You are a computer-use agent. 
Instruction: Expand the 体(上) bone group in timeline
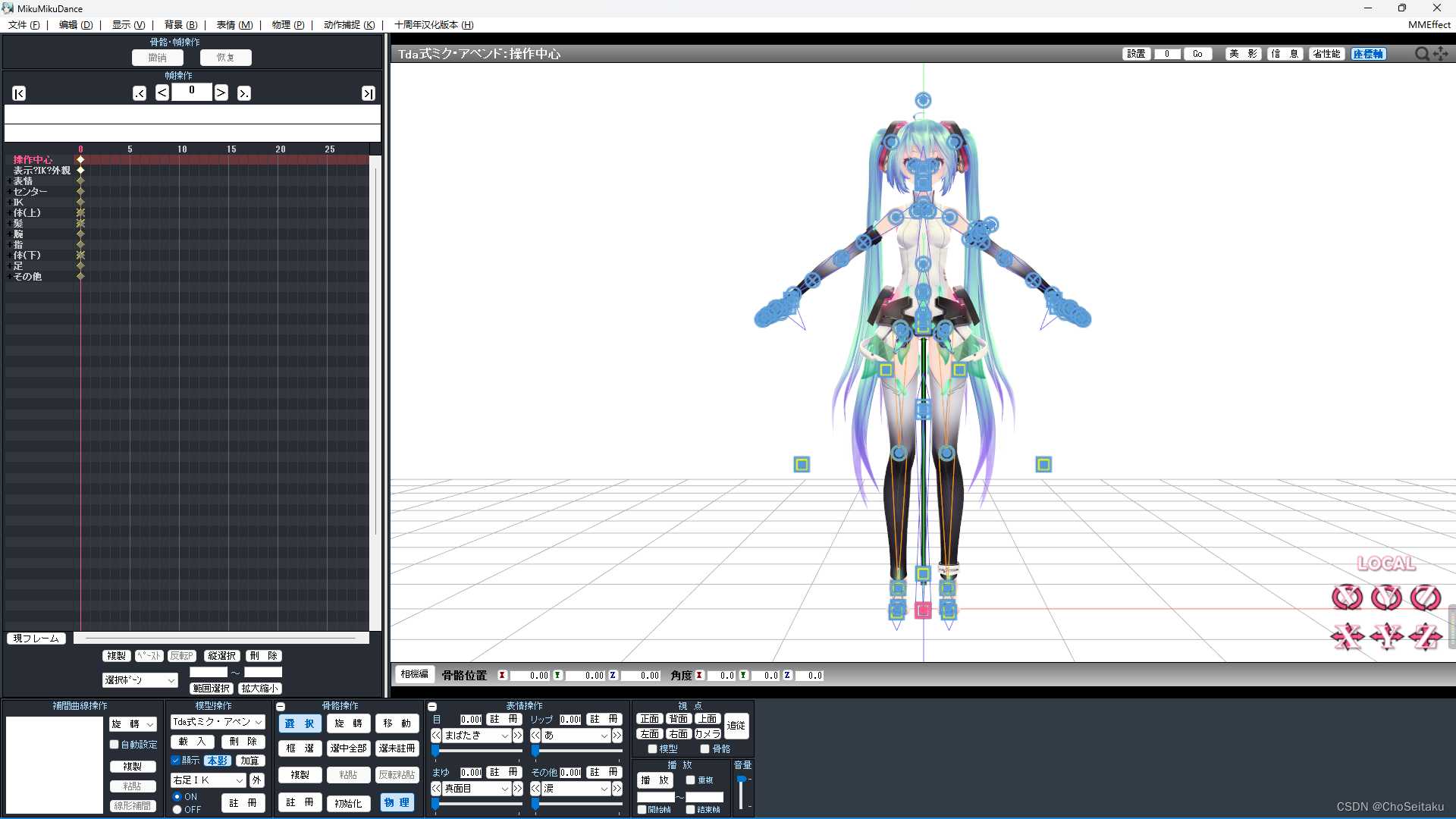[x=9, y=213]
